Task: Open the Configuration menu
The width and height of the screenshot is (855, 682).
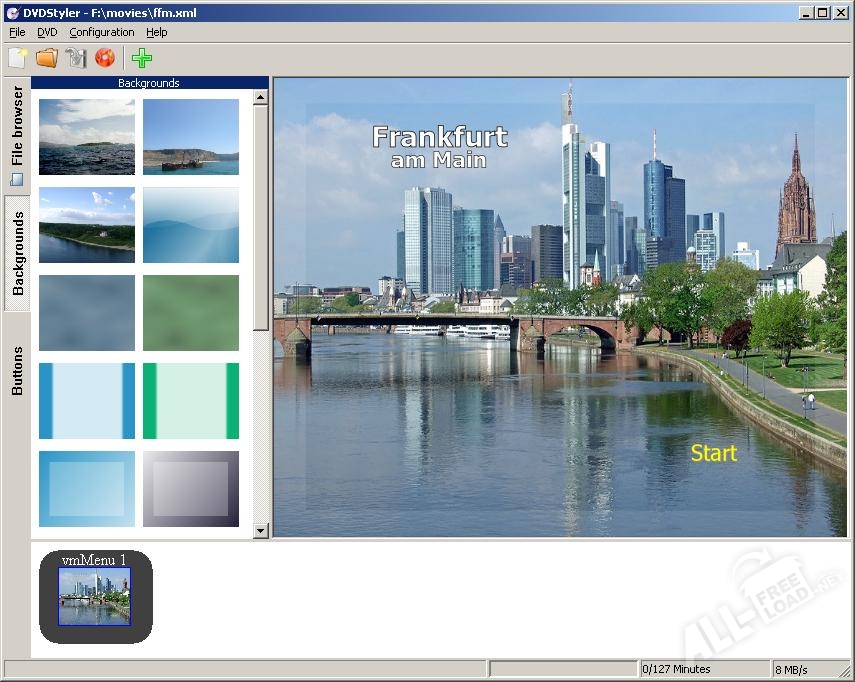Action: coord(101,32)
